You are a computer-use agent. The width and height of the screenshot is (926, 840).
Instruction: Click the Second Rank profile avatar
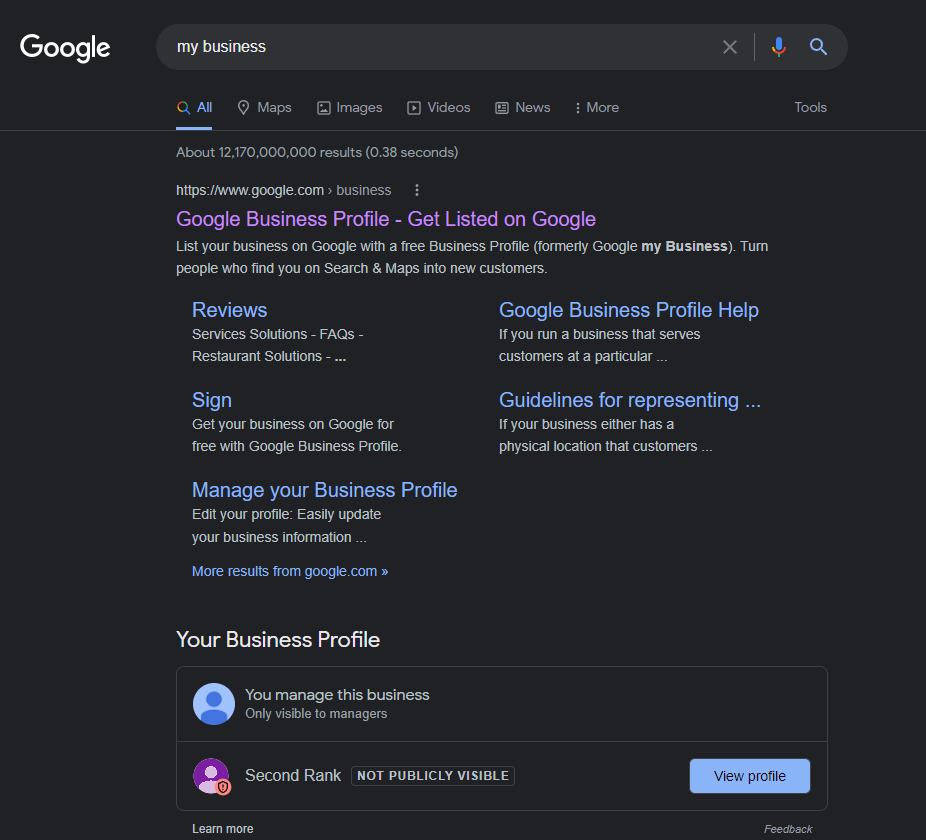[211, 775]
